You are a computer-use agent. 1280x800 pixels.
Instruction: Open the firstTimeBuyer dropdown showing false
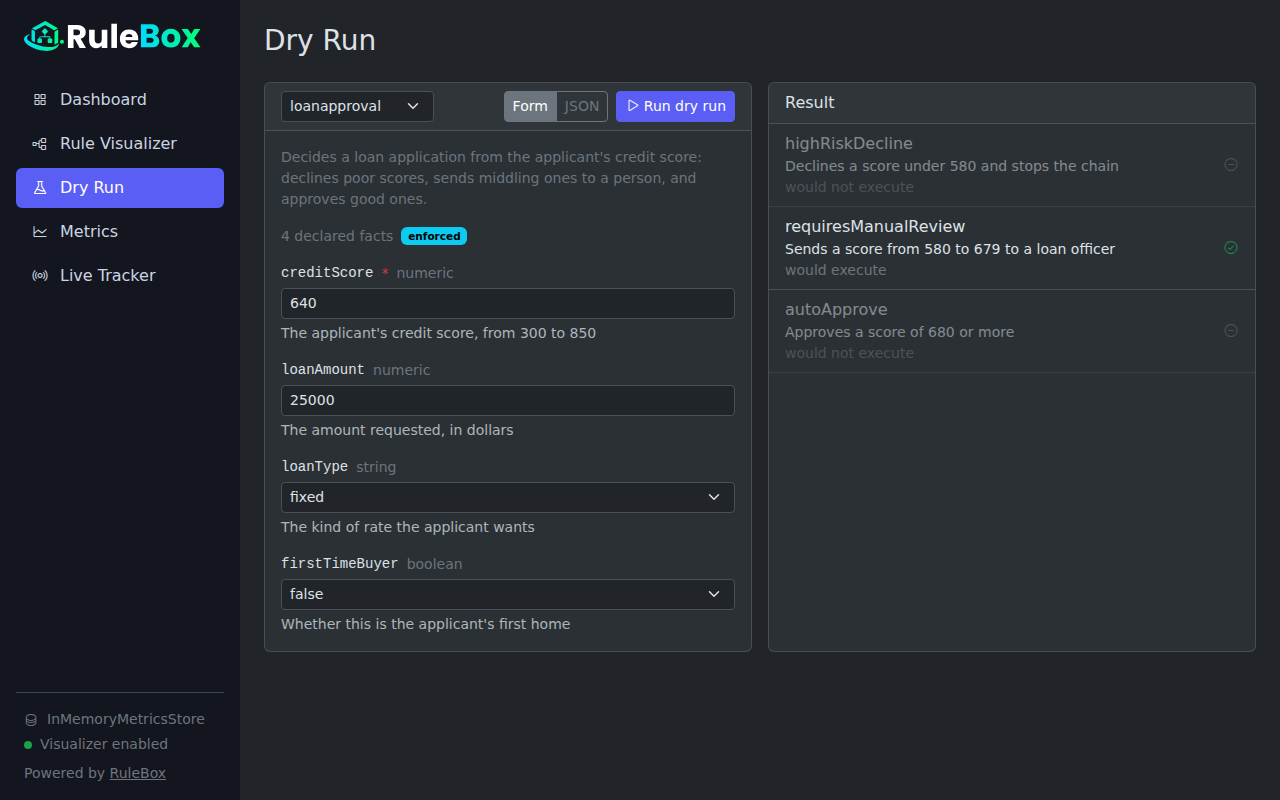pos(508,594)
